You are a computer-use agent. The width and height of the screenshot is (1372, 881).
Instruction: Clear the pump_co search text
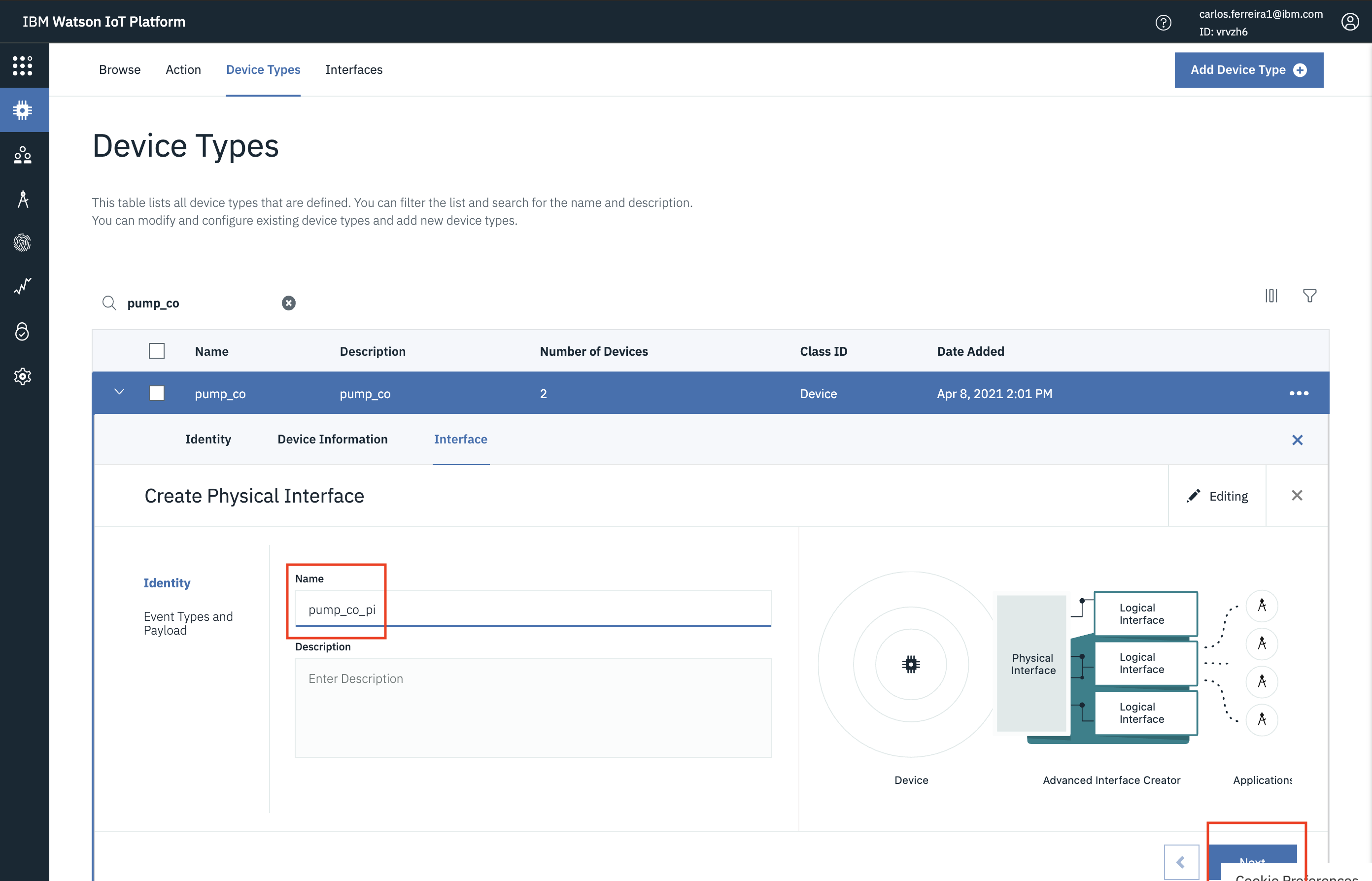coord(288,303)
